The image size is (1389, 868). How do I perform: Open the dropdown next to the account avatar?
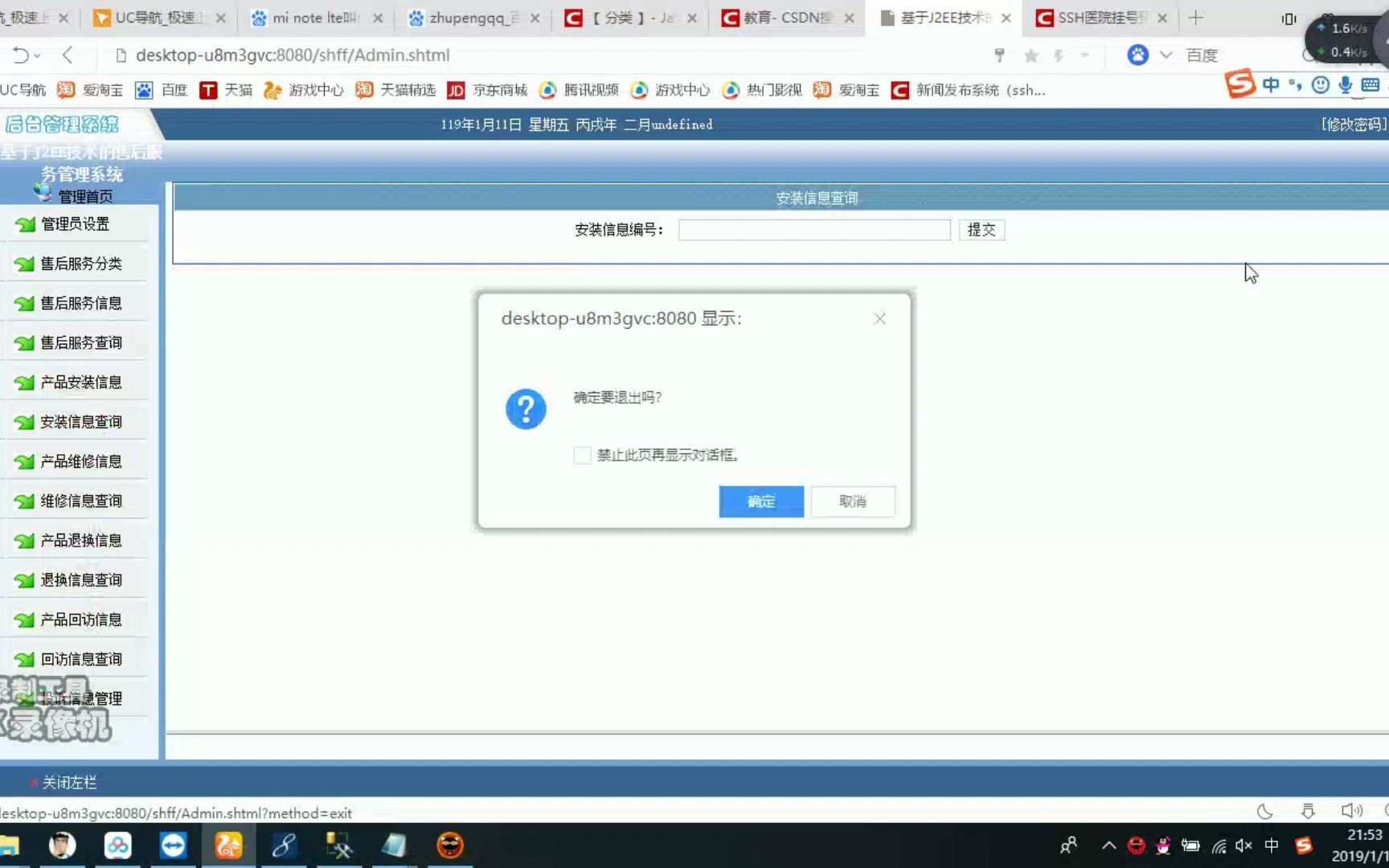(1167, 55)
